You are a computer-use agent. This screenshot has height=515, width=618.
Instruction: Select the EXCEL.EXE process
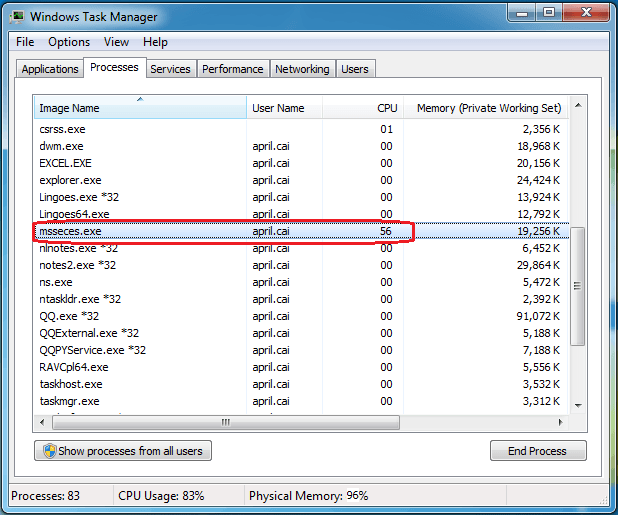[x=301, y=163]
